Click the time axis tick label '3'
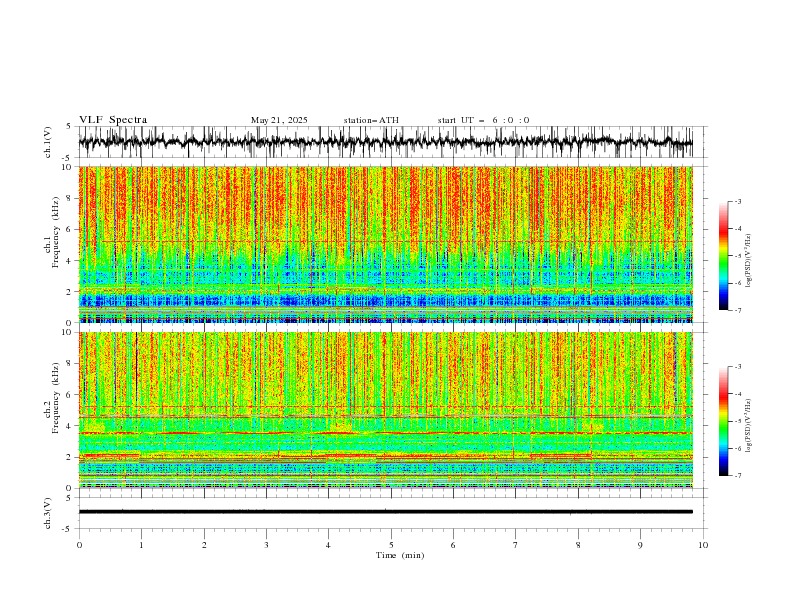This screenshot has width=792, height=612. click(266, 545)
